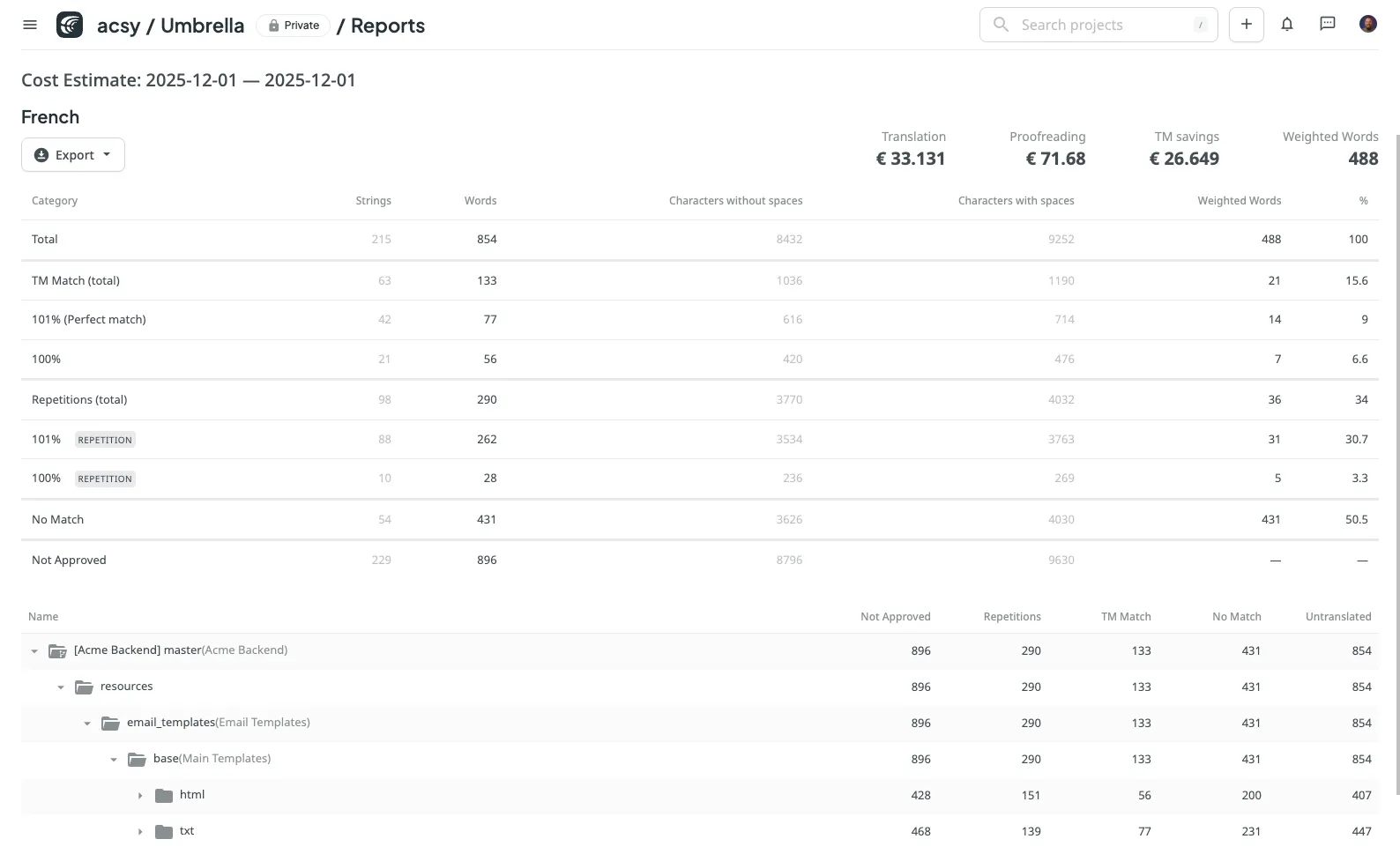Click the txt folder icon

pos(163,832)
